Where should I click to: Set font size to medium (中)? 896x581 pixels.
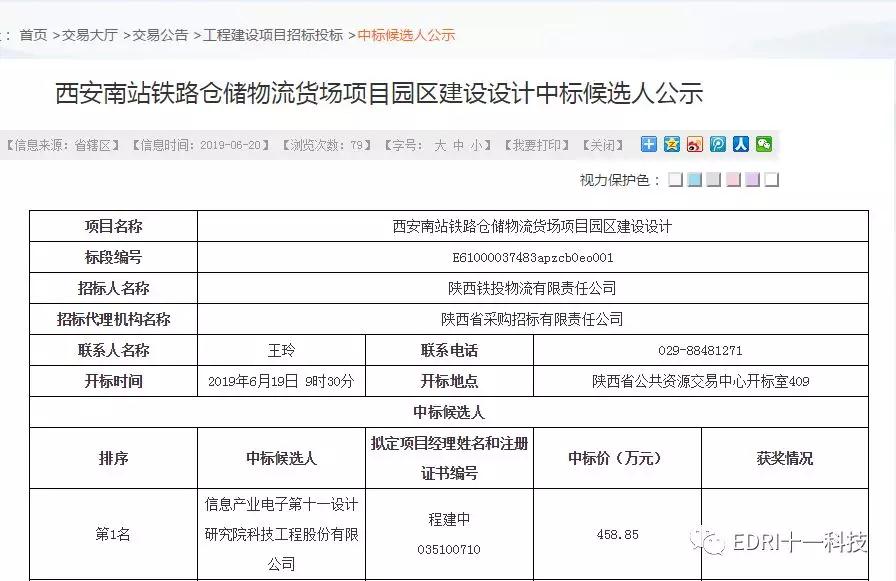tap(458, 145)
